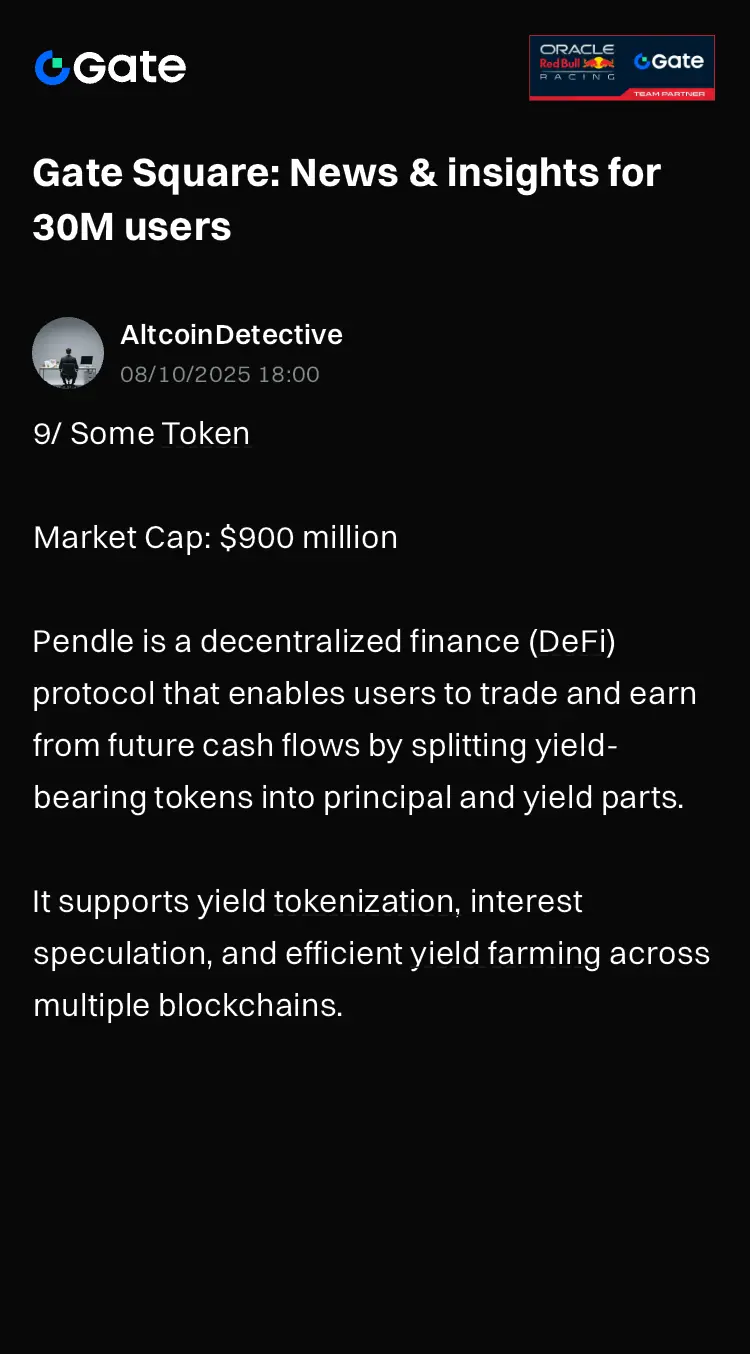Viewport: 750px width, 1354px height.
Task: Click the blue Gate G logo icon
Action: click(x=51, y=68)
